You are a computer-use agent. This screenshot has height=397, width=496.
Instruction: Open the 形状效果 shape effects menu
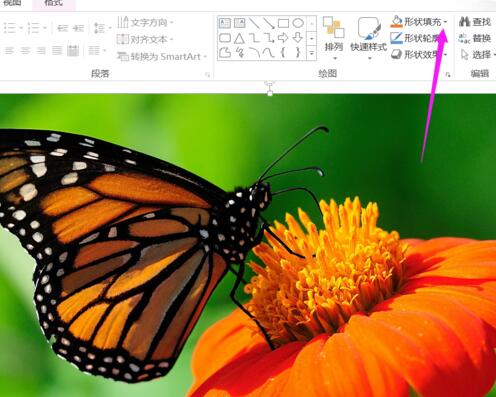coord(419,54)
